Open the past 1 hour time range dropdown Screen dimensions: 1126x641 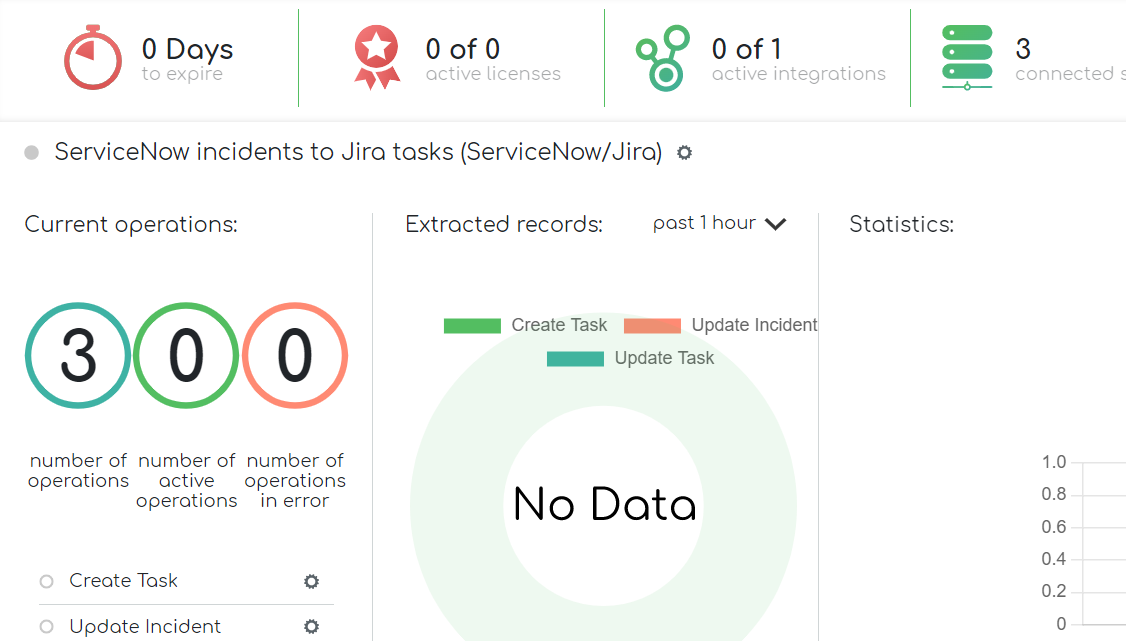[x=703, y=223]
